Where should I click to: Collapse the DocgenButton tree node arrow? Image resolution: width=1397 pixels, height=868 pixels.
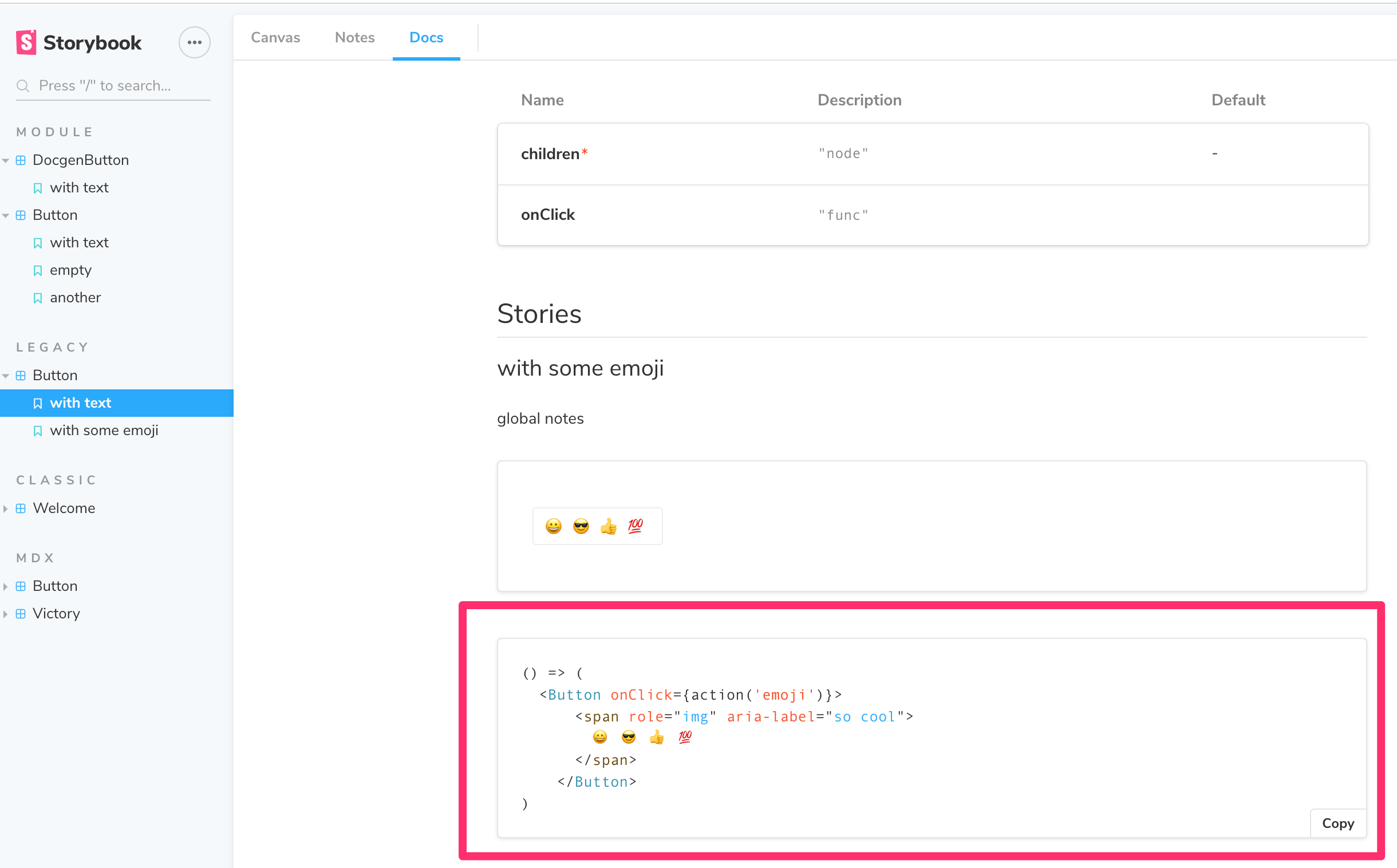pos(6,160)
